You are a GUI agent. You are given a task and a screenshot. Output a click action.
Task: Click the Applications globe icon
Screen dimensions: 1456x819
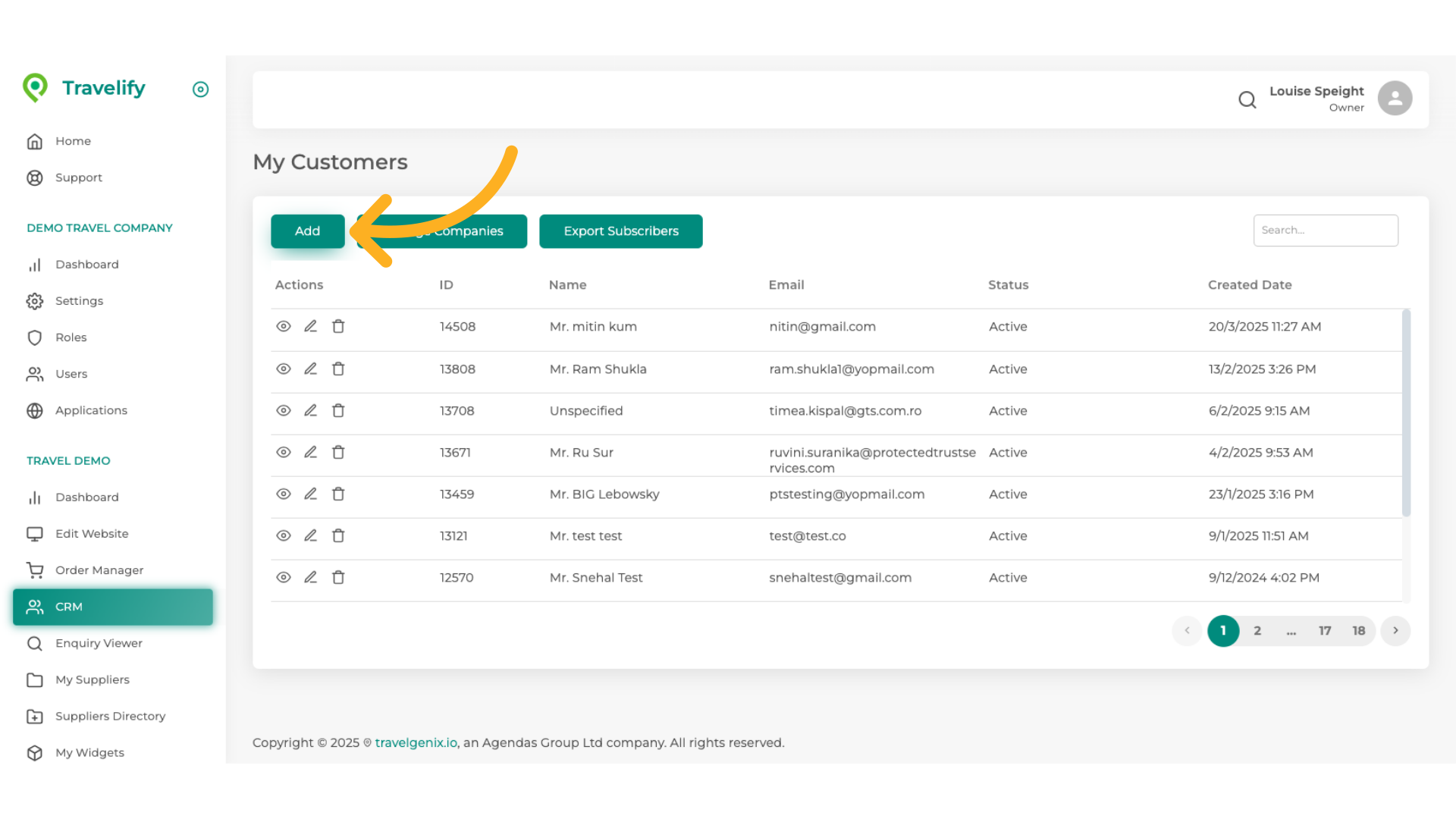pos(35,410)
